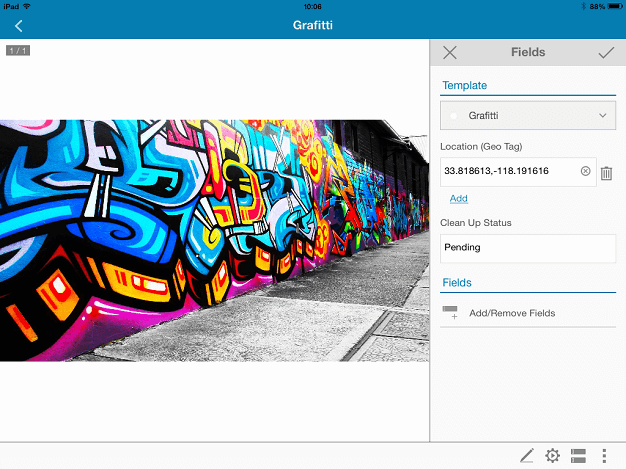This screenshot has width=626, height=469.
Task: Select the pencil edit tool
Action: click(x=527, y=455)
